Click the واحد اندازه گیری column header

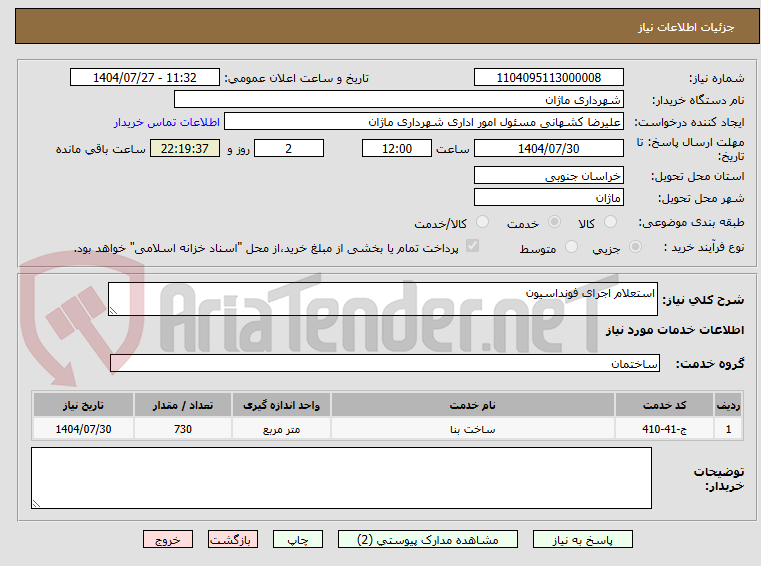pyautogui.click(x=281, y=405)
